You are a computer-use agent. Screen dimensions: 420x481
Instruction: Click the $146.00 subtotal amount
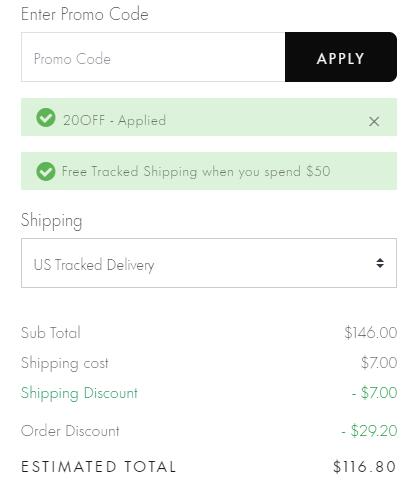(x=371, y=333)
